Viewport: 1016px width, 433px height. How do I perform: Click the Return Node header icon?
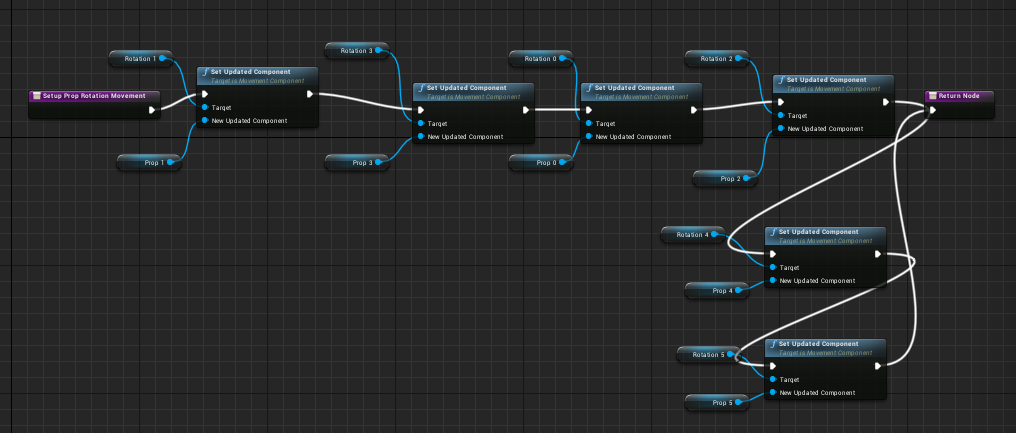tap(932, 96)
